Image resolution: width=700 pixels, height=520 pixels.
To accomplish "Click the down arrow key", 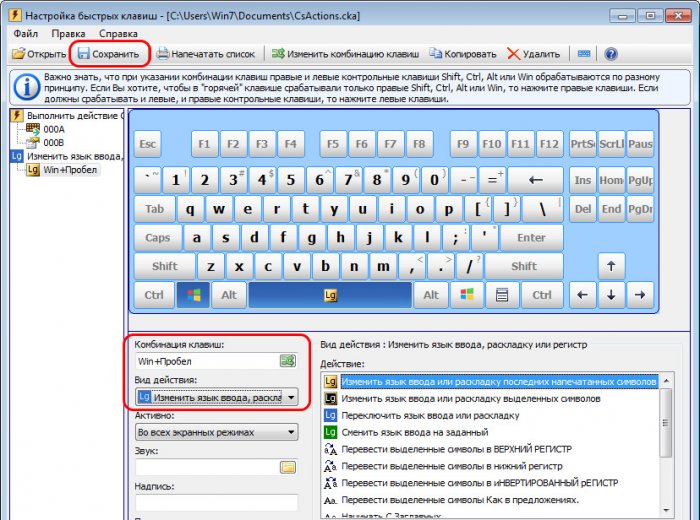I will point(611,295).
